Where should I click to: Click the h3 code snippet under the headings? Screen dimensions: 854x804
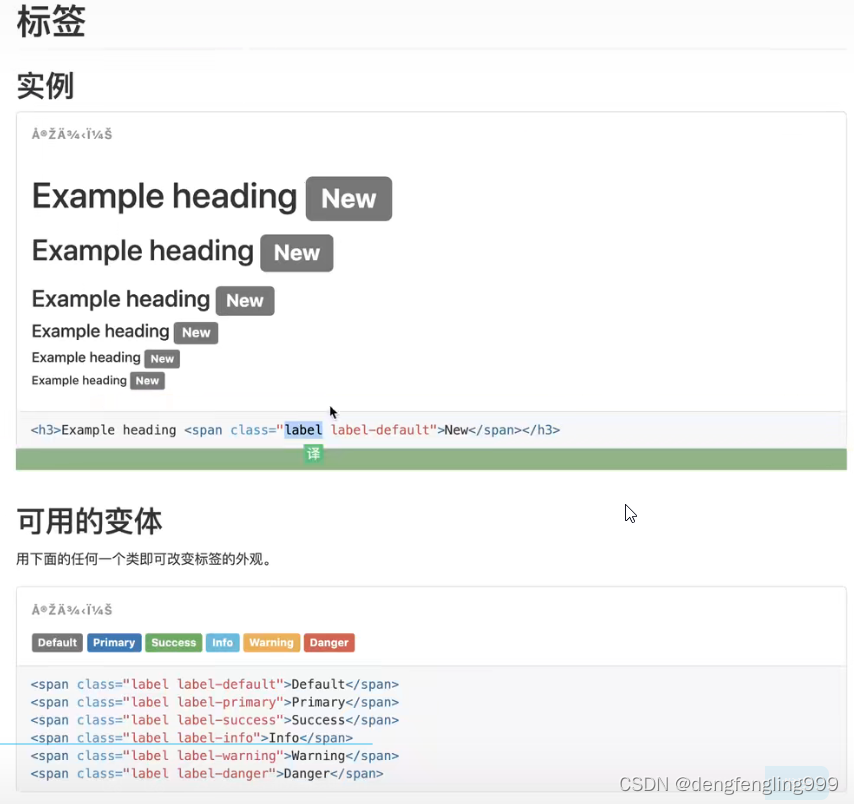point(295,430)
